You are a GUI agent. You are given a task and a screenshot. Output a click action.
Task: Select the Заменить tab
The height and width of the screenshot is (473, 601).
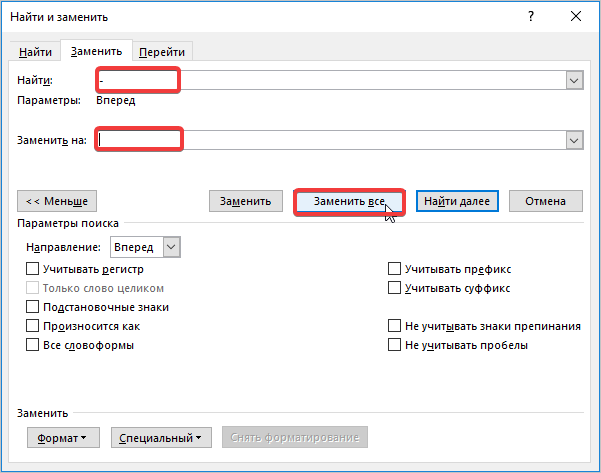[96, 51]
